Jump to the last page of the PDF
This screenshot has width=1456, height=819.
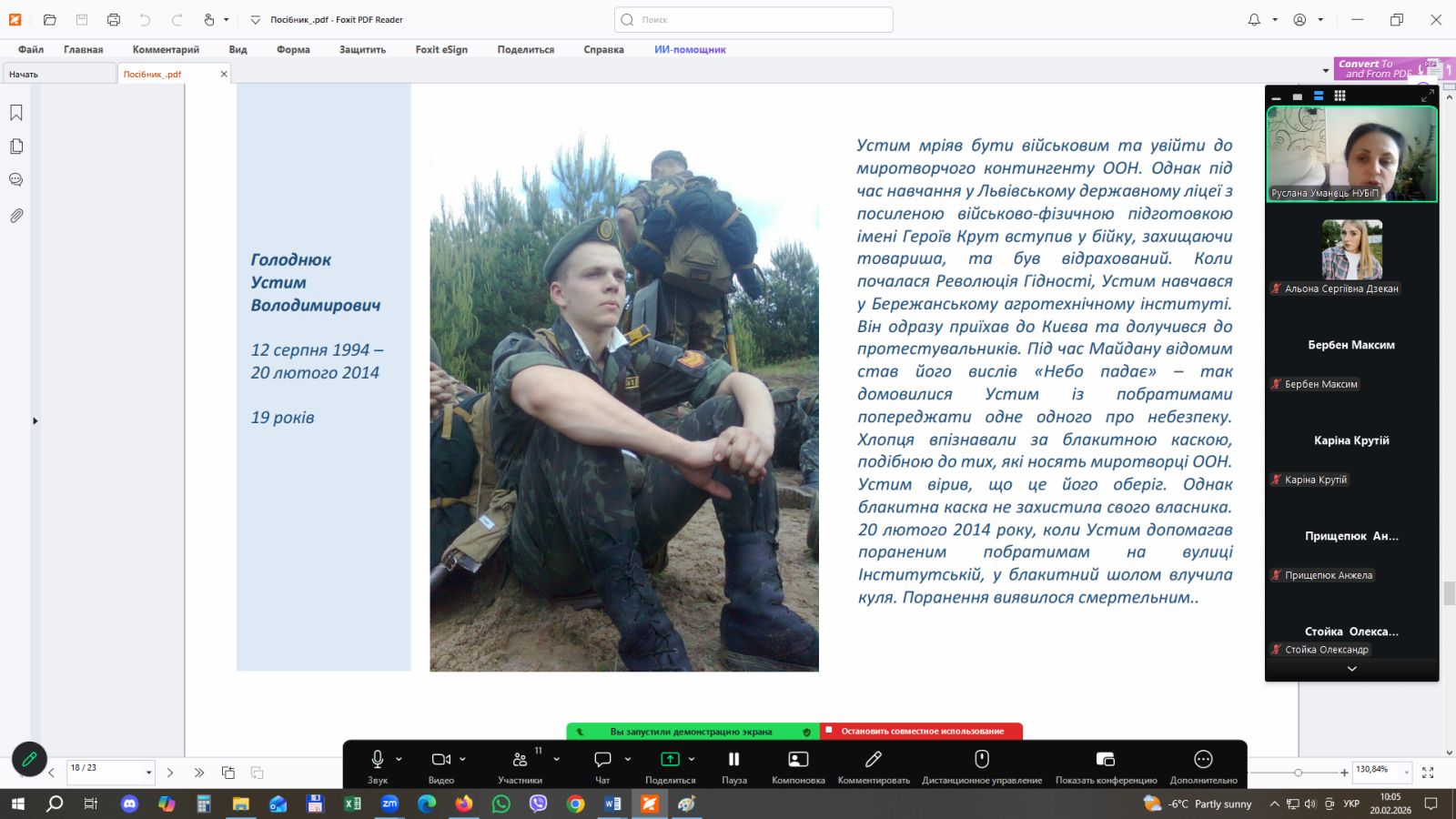point(199,773)
